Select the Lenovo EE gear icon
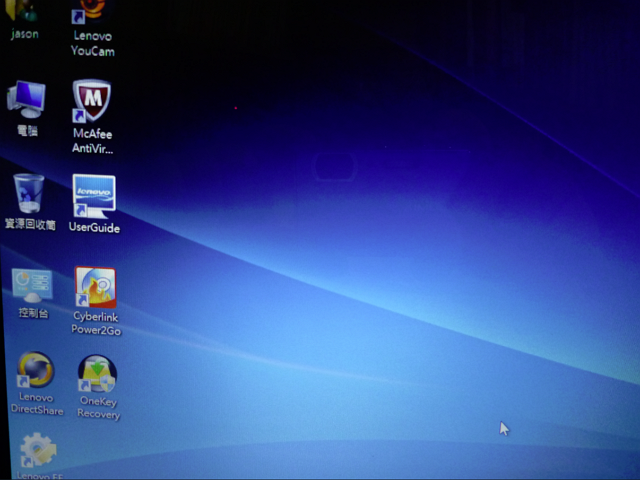 [x=38, y=451]
